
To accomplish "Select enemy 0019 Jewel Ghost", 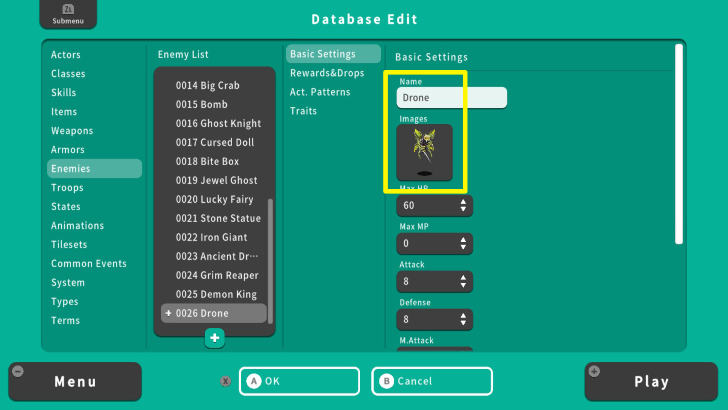I will click(x=214, y=181).
